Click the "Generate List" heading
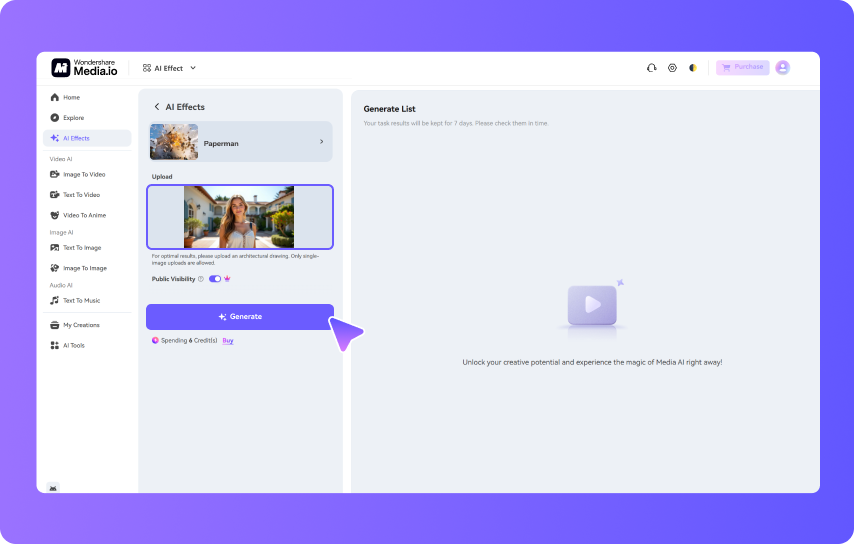 (389, 109)
